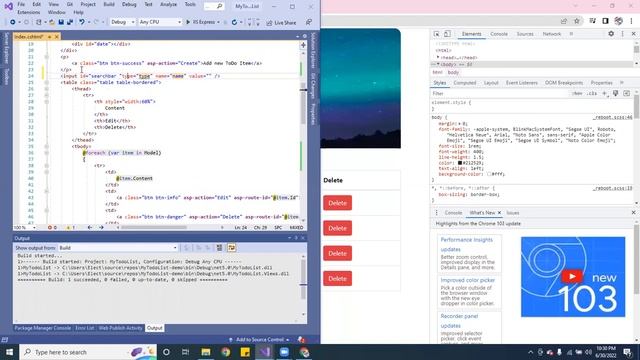Open DevTools settings gear
Screen dimensions: 640x360
(611, 34)
